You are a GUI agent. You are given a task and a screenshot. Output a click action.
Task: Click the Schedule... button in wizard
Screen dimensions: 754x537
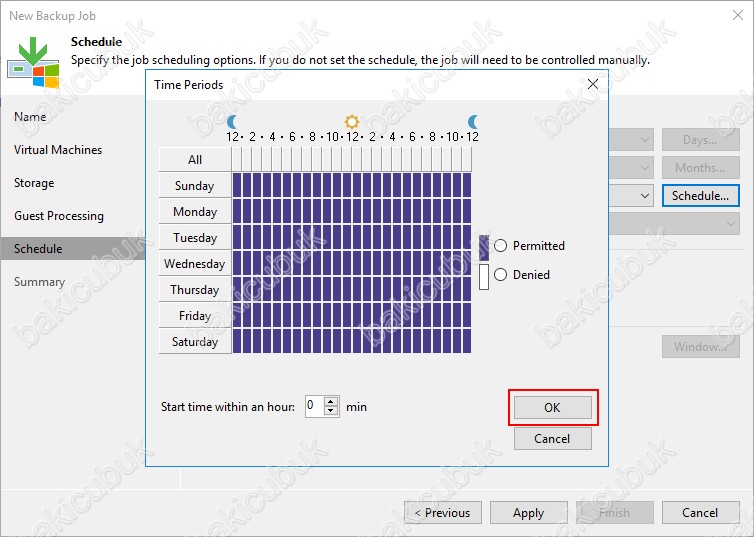click(701, 196)
